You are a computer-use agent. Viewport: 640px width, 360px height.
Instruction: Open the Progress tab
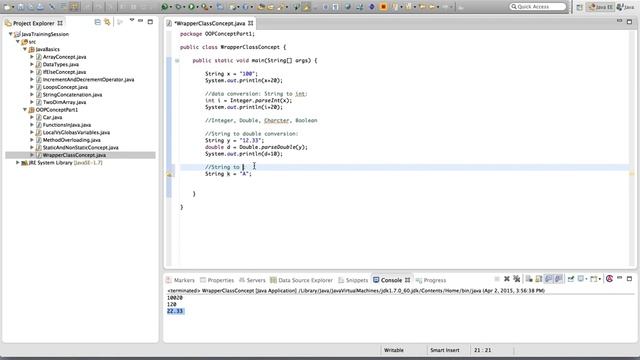[431, 280]
